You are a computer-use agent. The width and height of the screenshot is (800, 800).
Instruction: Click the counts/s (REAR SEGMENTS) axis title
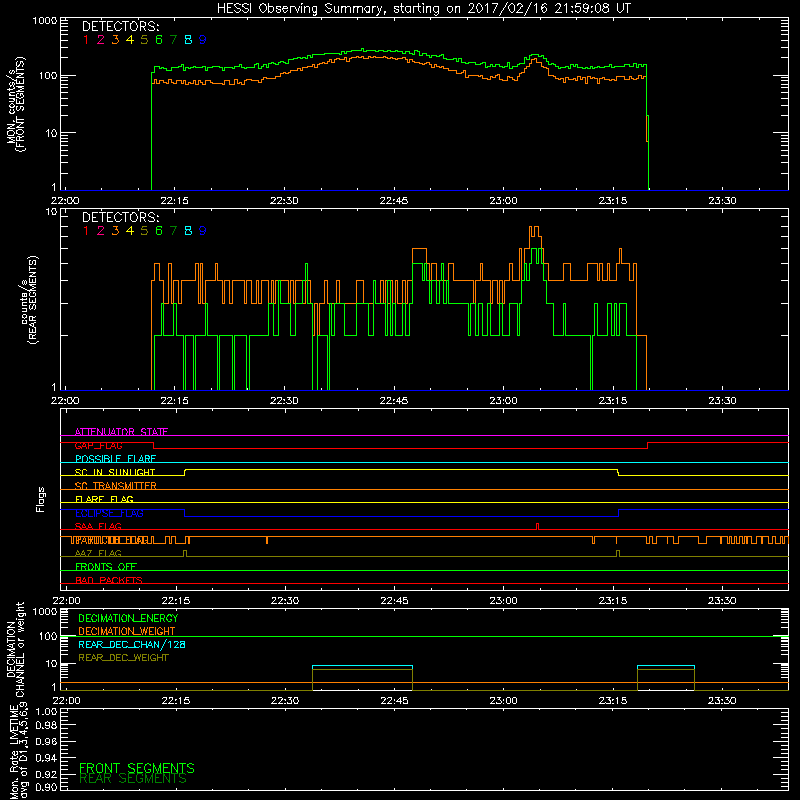point(29,299)
